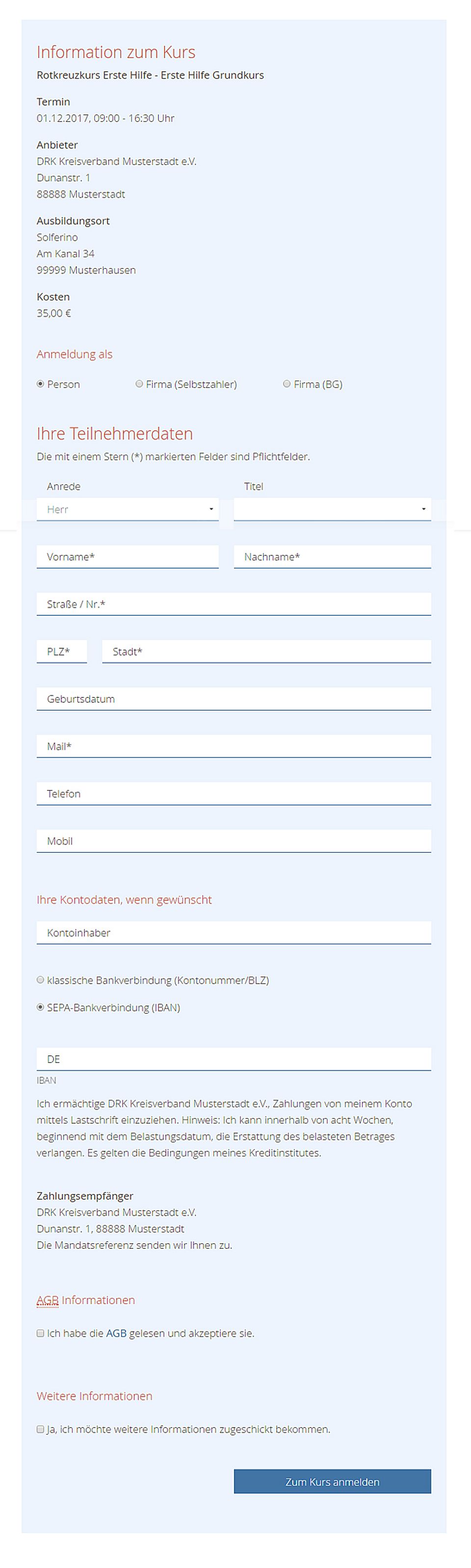Click into the Vorname input field
The image size is (471, 1568).
[x=128, y=556]
